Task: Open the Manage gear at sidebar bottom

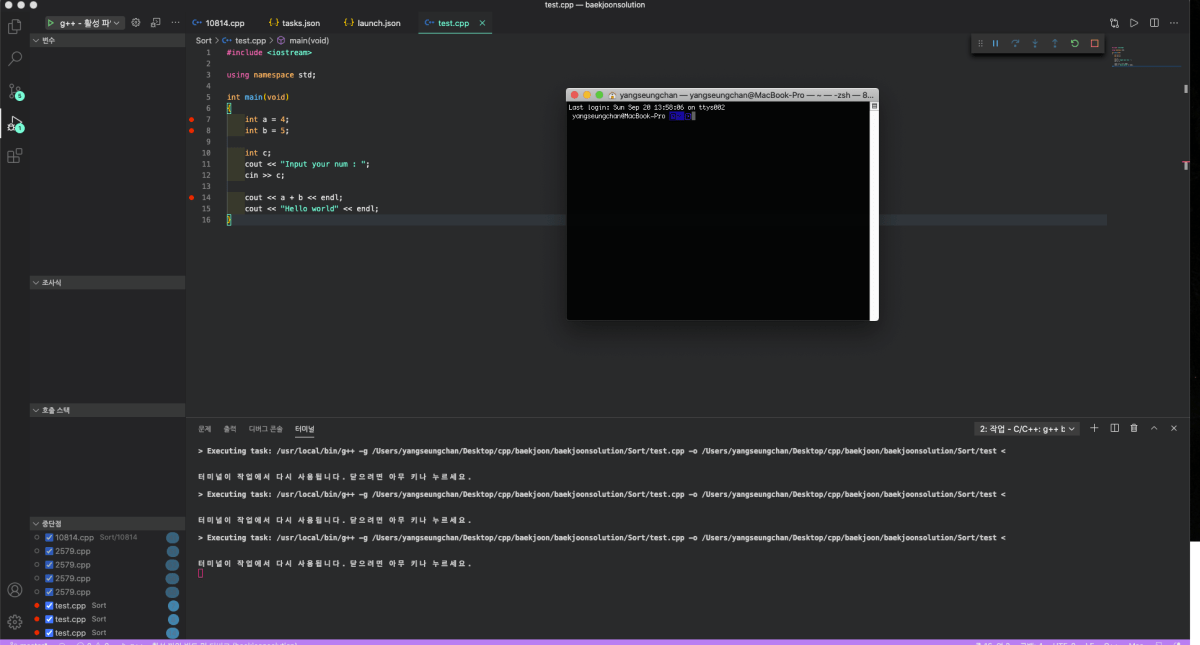Action: point(14,622)
